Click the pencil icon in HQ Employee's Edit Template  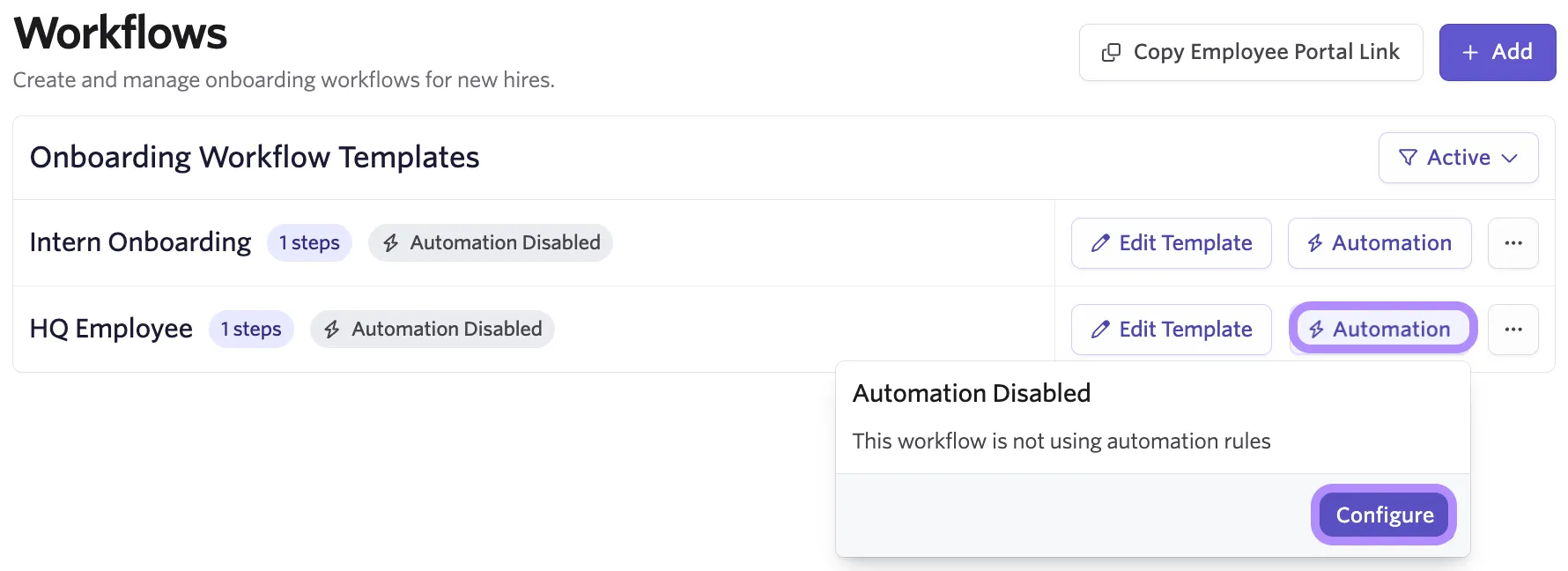point(1100,330)
